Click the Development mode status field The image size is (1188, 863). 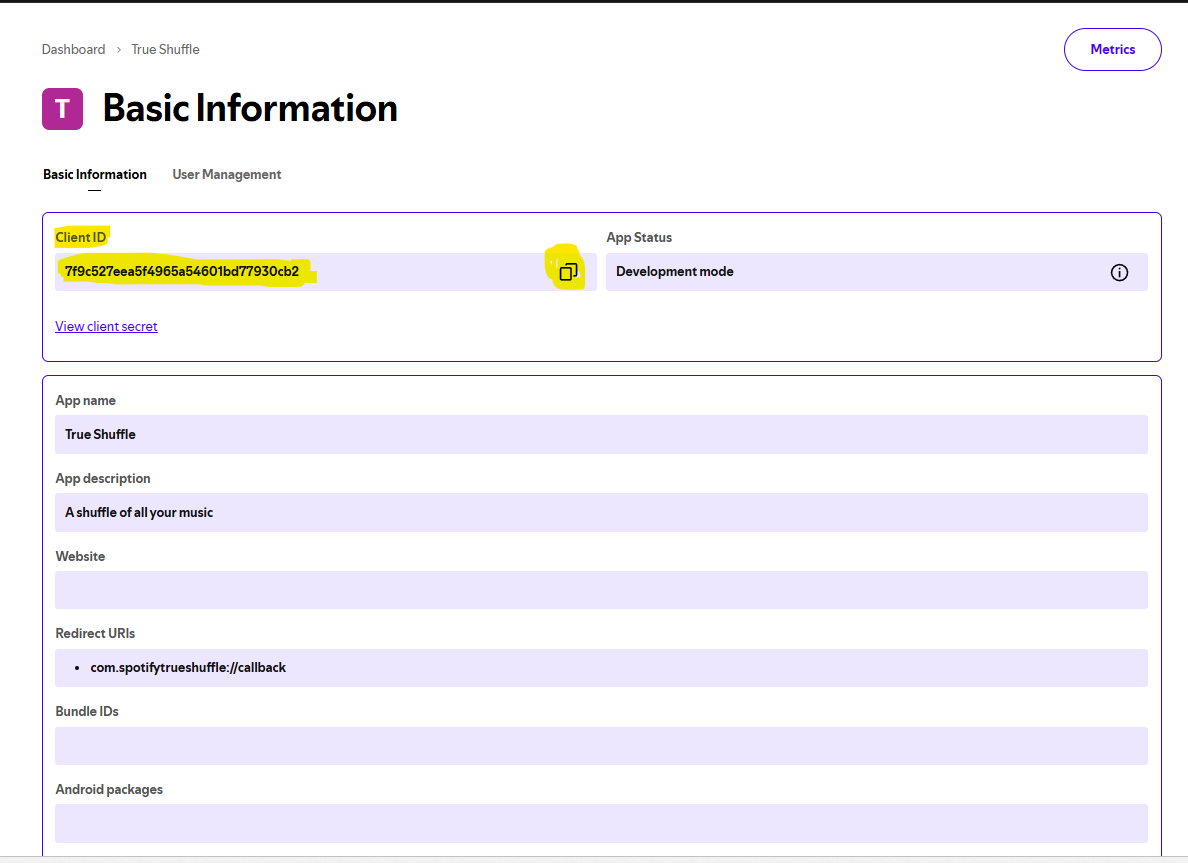click(877, 272)
